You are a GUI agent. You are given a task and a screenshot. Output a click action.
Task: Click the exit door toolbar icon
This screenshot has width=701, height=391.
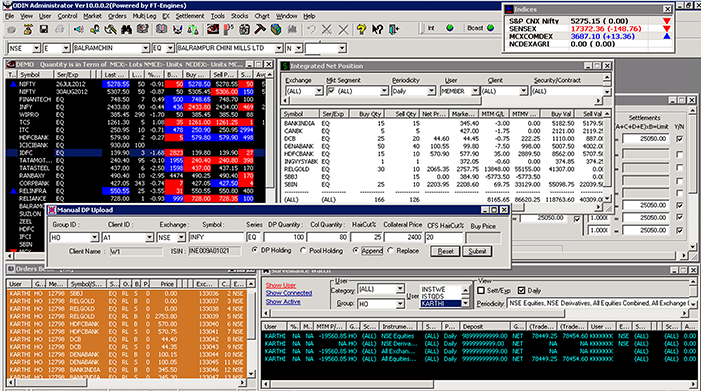(x=393, y=29)
